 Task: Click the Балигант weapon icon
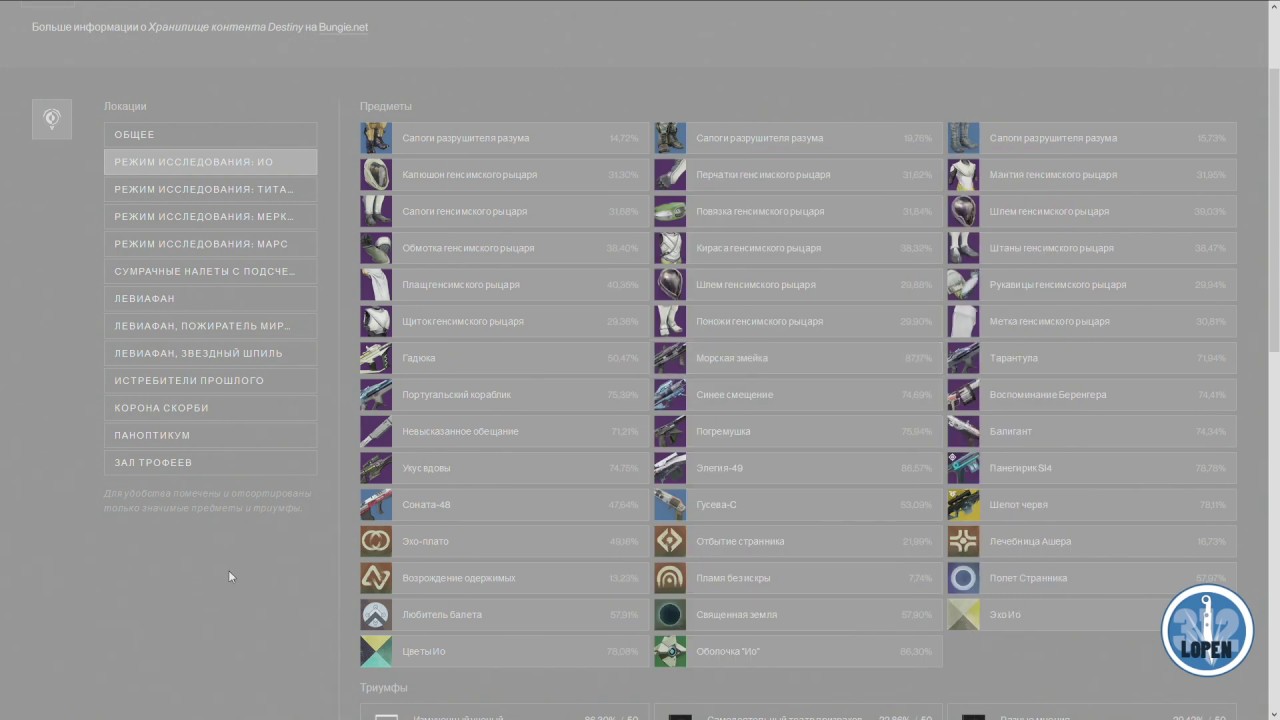(x=963, y=431)
